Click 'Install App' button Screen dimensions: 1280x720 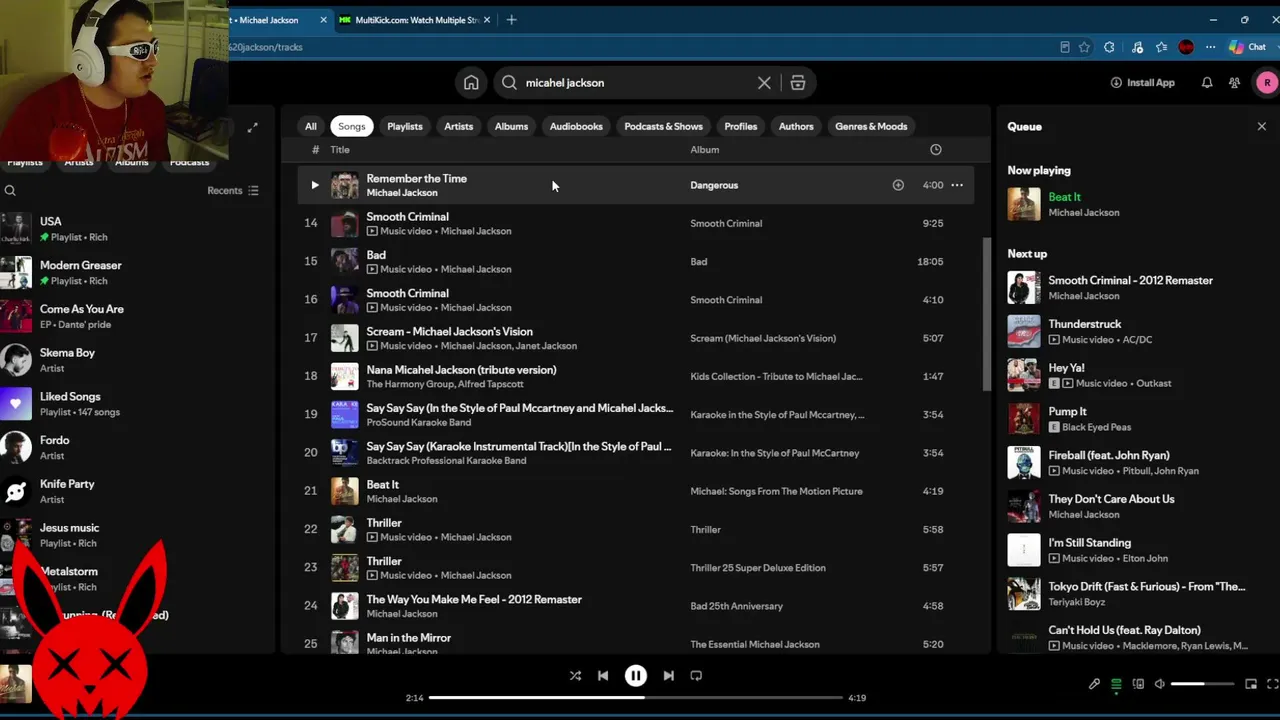[1143, 83]
